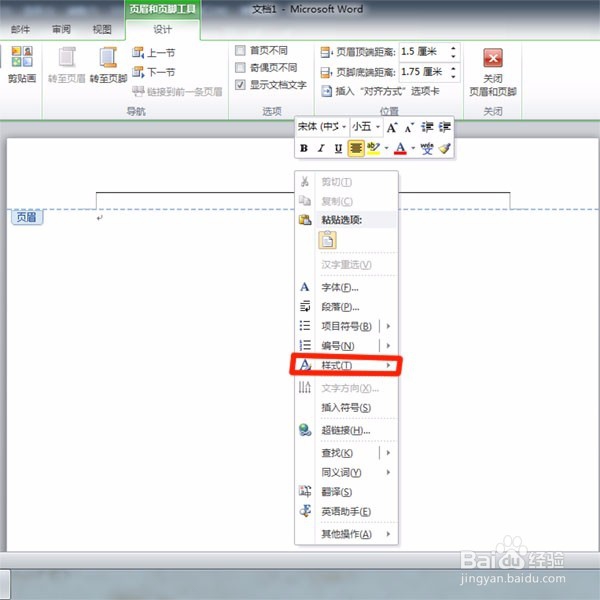
Task: Open 其他操作(A) additional actions submenu
Action: [x=346, y=534]
